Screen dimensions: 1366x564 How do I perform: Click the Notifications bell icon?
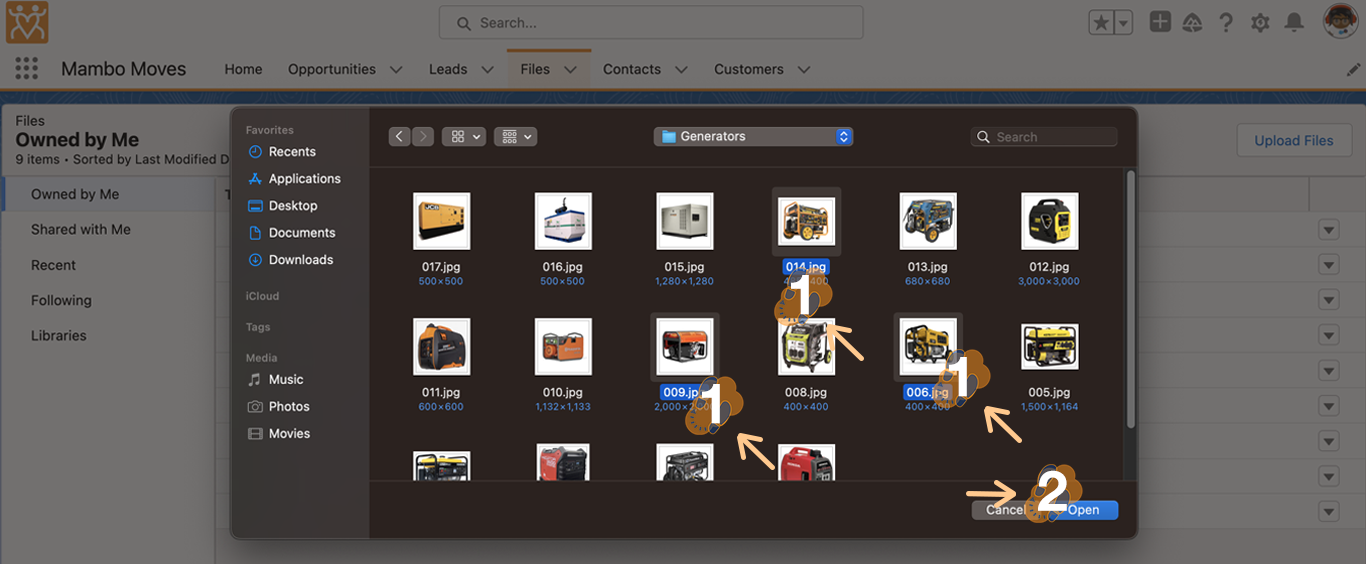tap(1294, 23)
